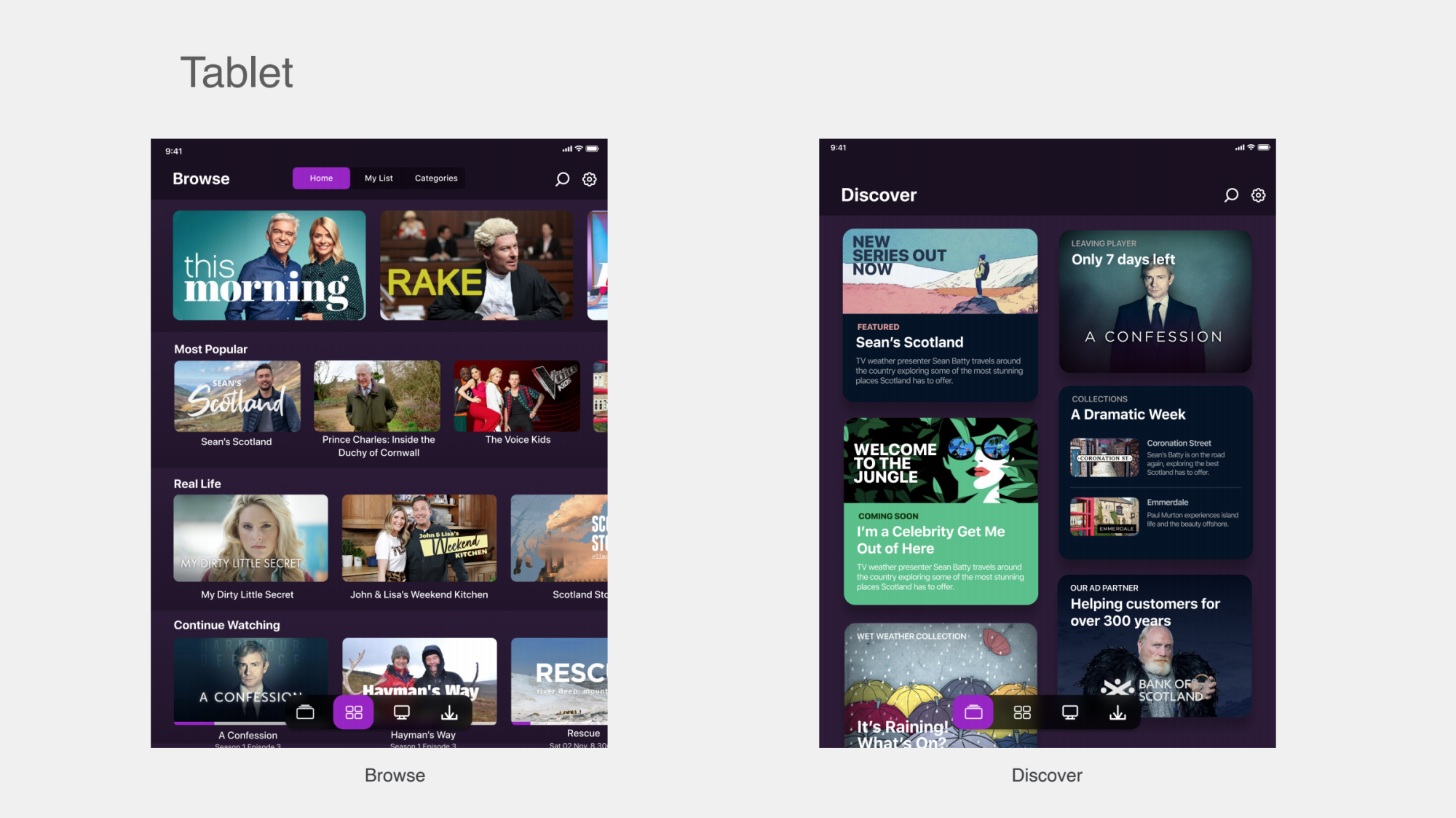
Task: Open the This Morning banner
Action: tap(269, 266)
